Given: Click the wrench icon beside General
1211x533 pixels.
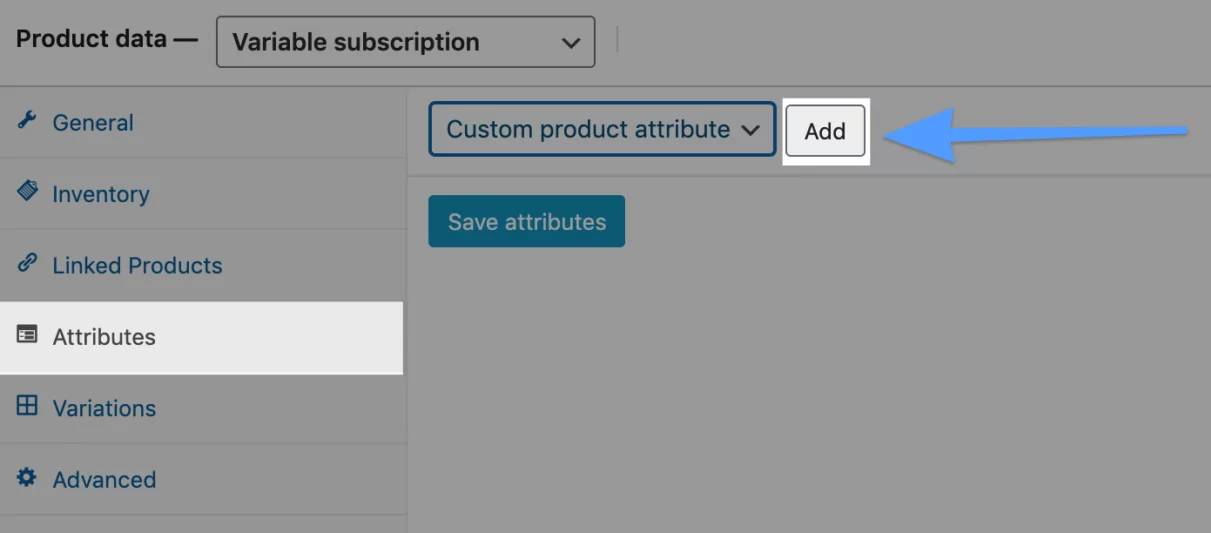Looking at the screenshot, I should click(27, 121).
